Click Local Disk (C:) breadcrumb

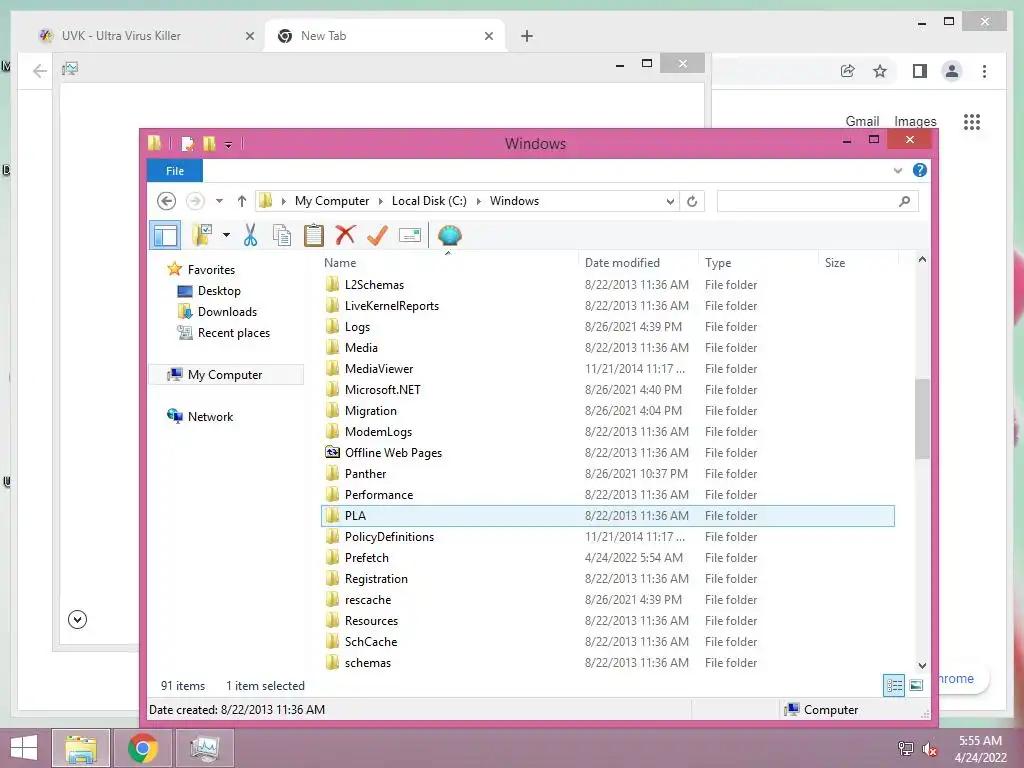(429, 201)
